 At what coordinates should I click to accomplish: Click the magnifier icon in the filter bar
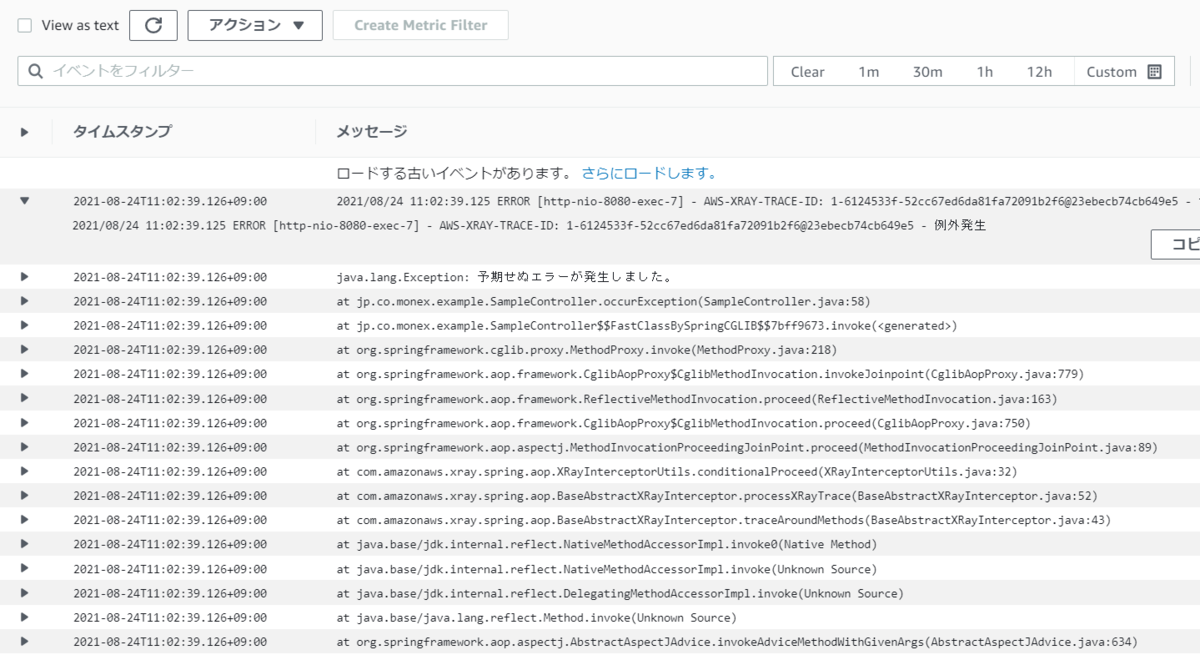pos(35,71)
